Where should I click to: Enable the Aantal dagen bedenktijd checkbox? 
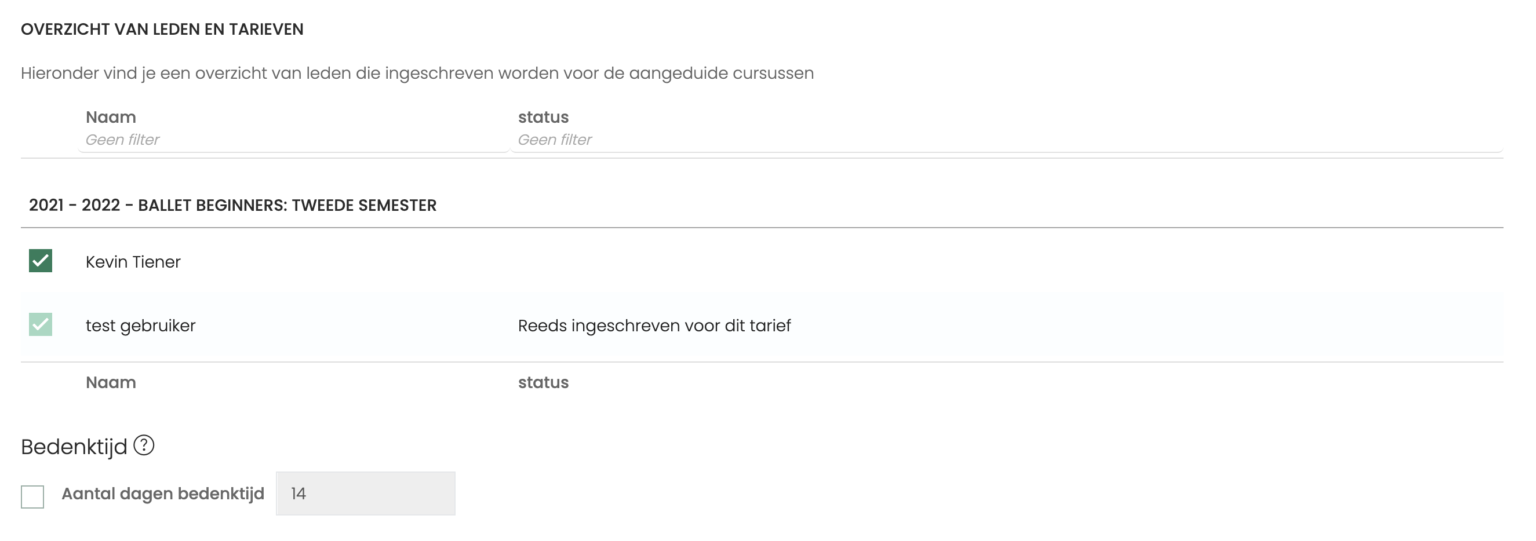coord(32,496)
